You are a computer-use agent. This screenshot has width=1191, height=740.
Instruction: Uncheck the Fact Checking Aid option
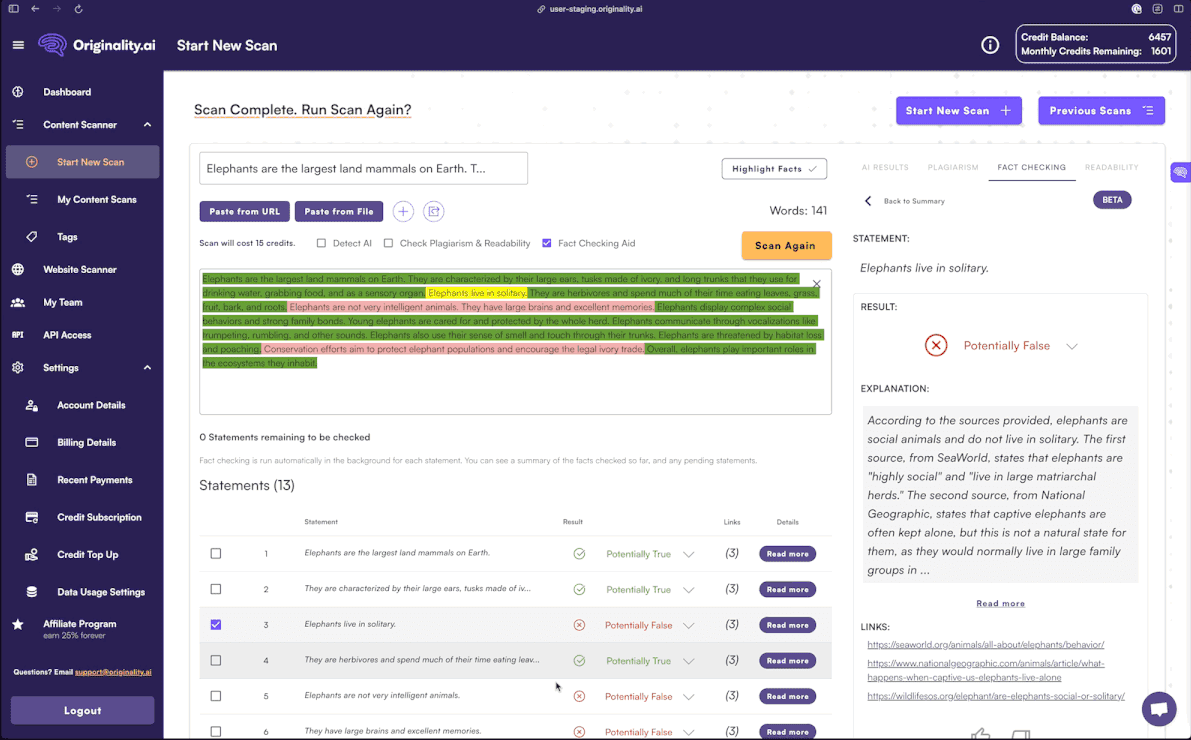click(x=547, y=242)
